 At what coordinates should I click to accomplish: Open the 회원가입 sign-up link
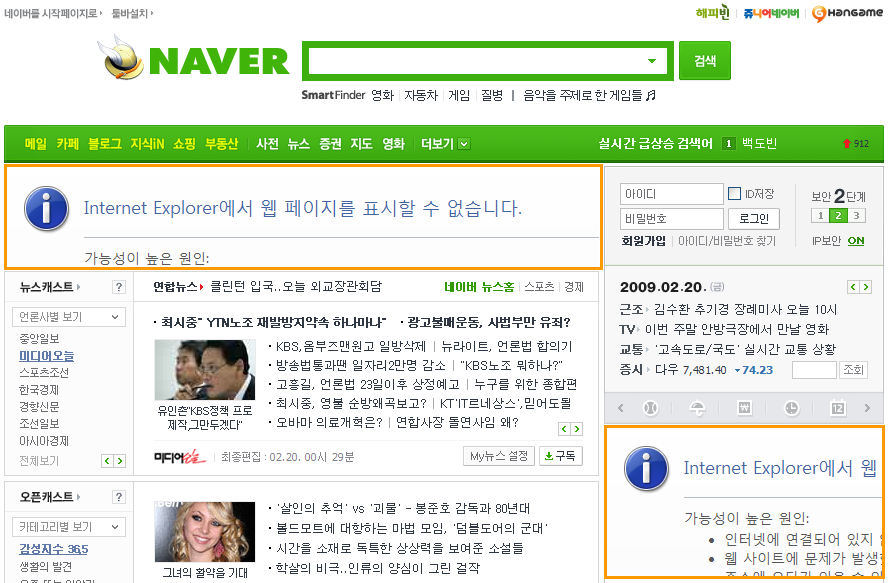pyautogui.click(x=643, y=241)
